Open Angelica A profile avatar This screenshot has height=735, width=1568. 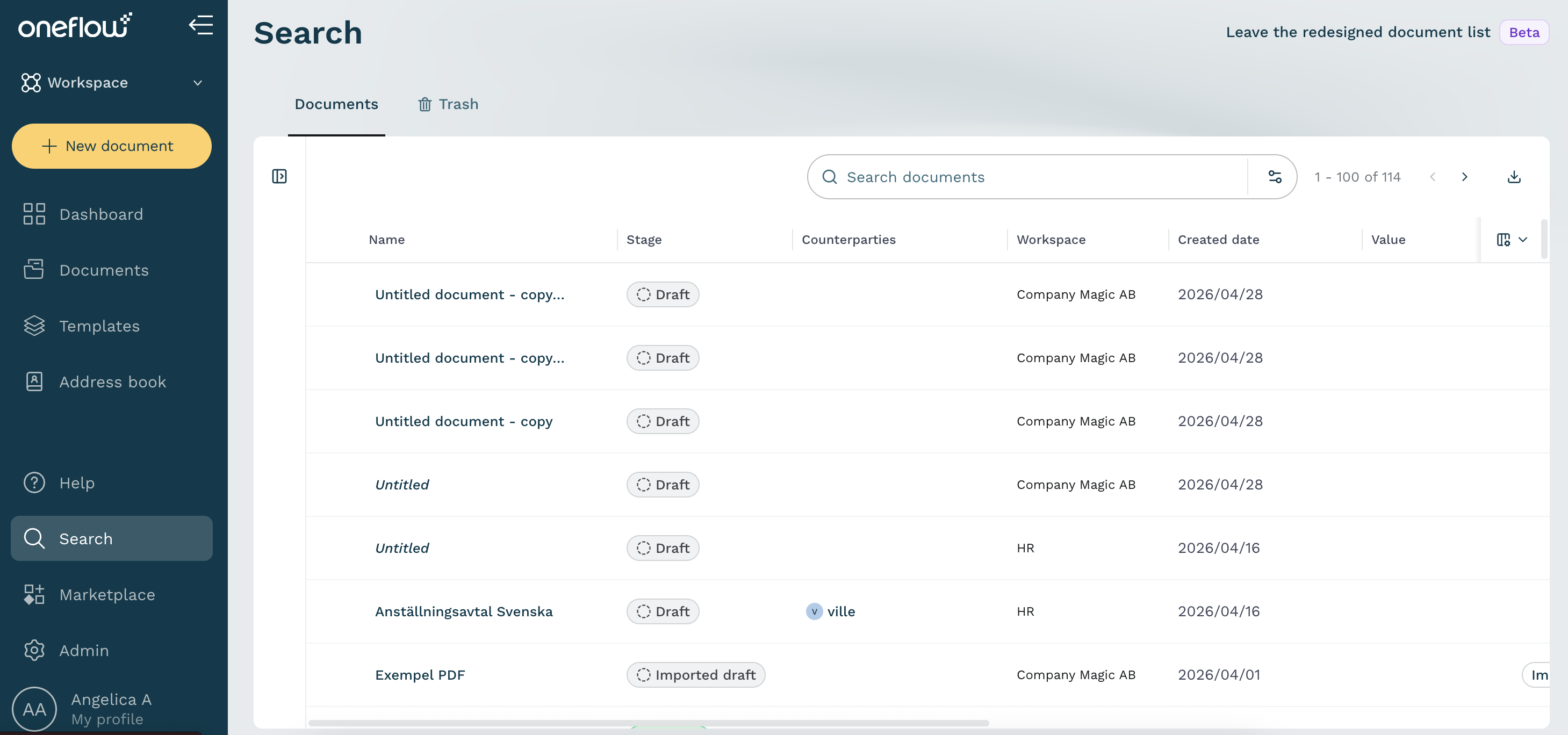pos(34,709)
